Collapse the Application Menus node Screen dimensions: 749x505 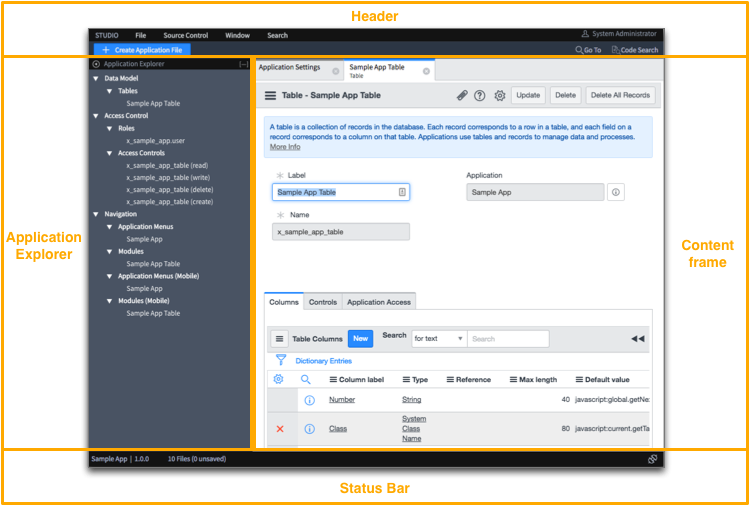109,227
